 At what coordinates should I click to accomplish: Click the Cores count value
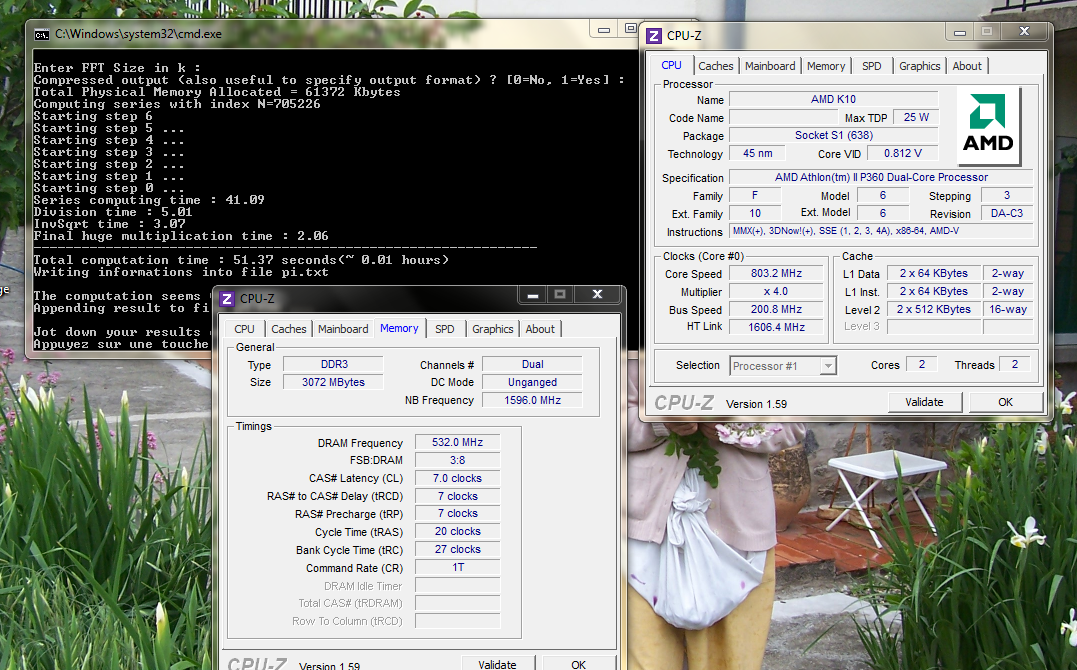point(922,364)
